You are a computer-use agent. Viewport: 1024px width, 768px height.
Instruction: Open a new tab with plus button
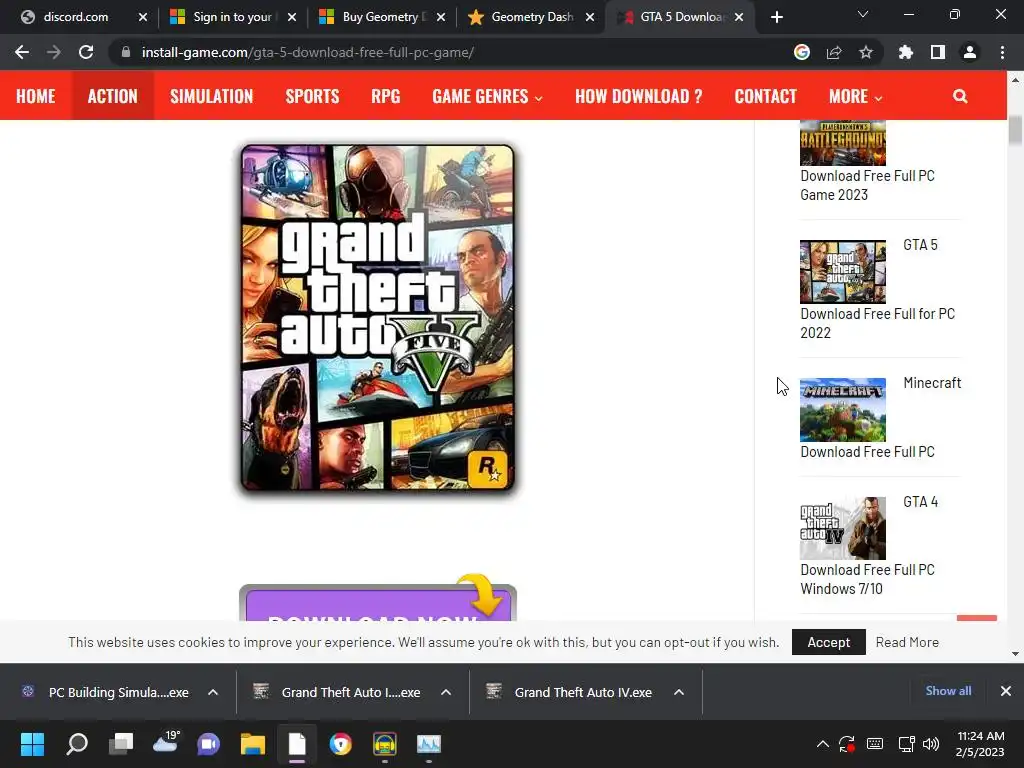[x=776, y=17]
